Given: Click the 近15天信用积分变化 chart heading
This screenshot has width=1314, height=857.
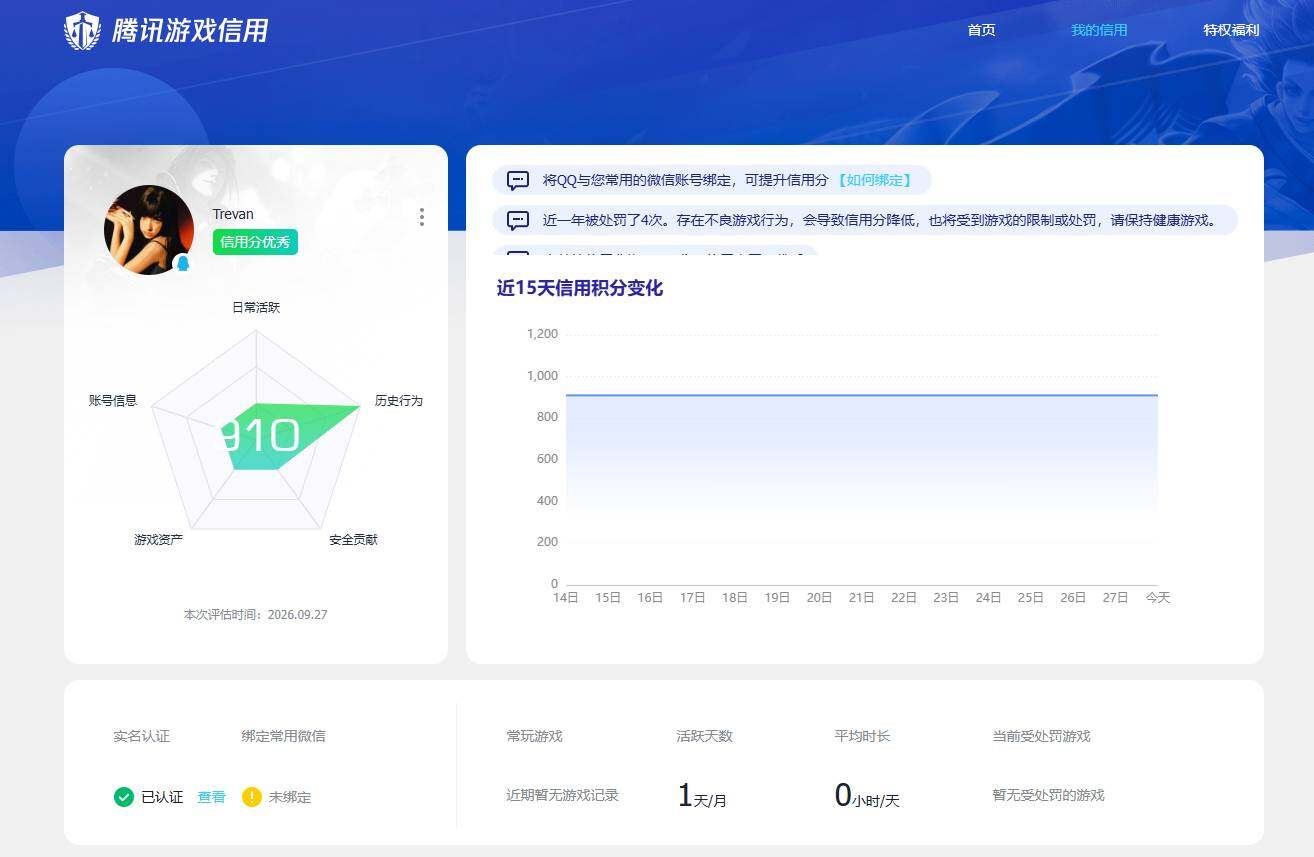Looking at the screenshot, I should 580,288.
